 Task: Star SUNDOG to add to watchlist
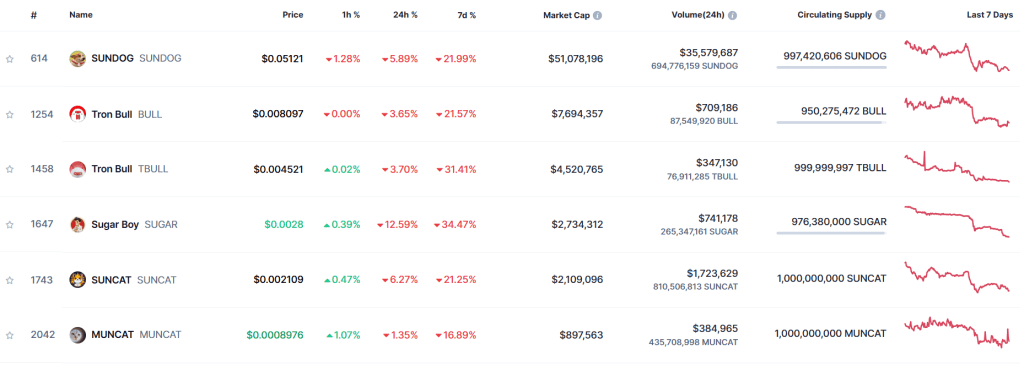(x=10, y=59)
